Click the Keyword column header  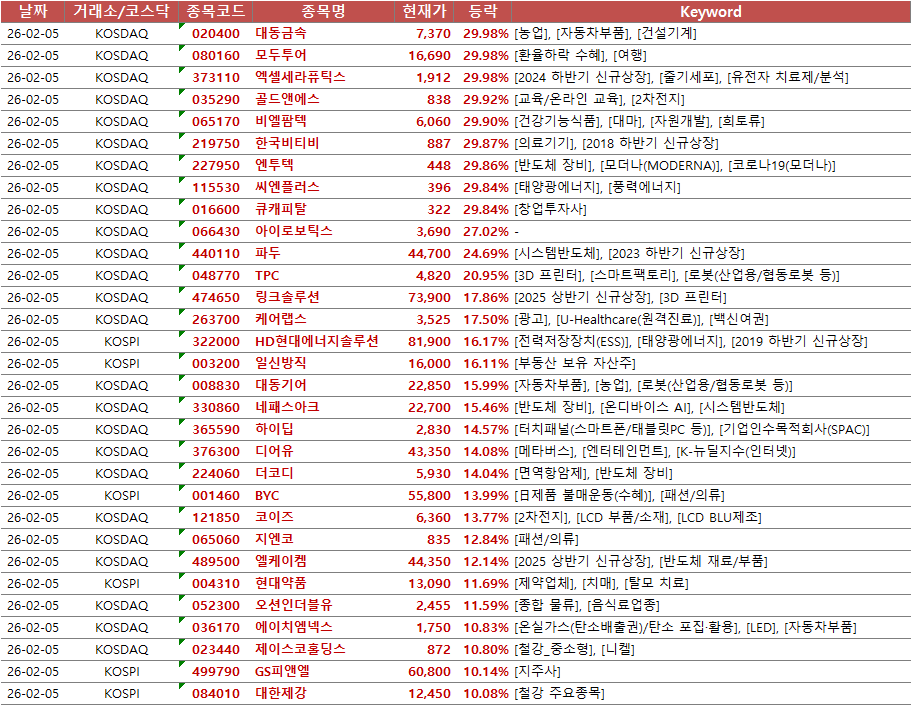point(711,12)
